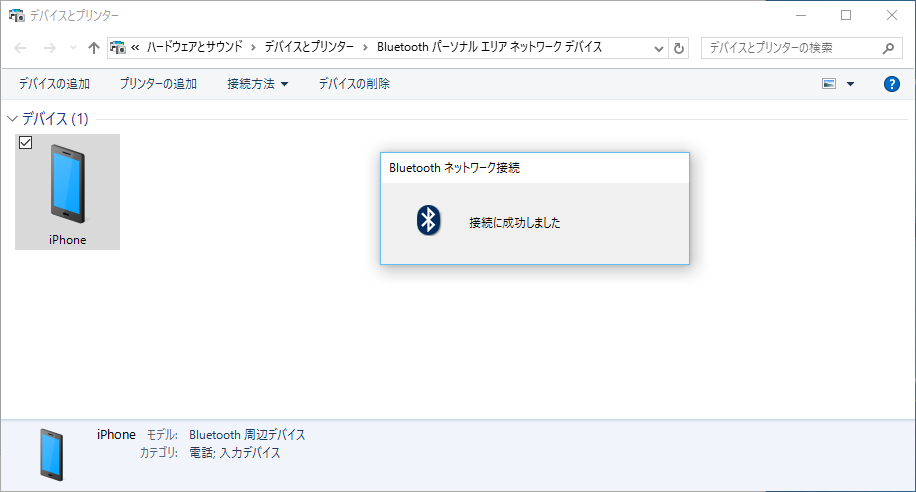
Task: Select Bluetooth パーソナル エリア ネットワーク デバイス breadcrumb
Action: tap(490, 47)
